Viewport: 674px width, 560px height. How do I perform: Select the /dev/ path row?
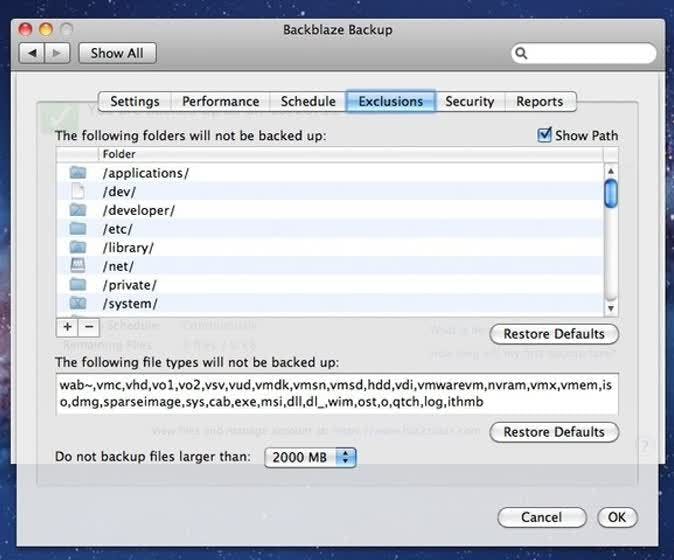(x=330, y=191)
